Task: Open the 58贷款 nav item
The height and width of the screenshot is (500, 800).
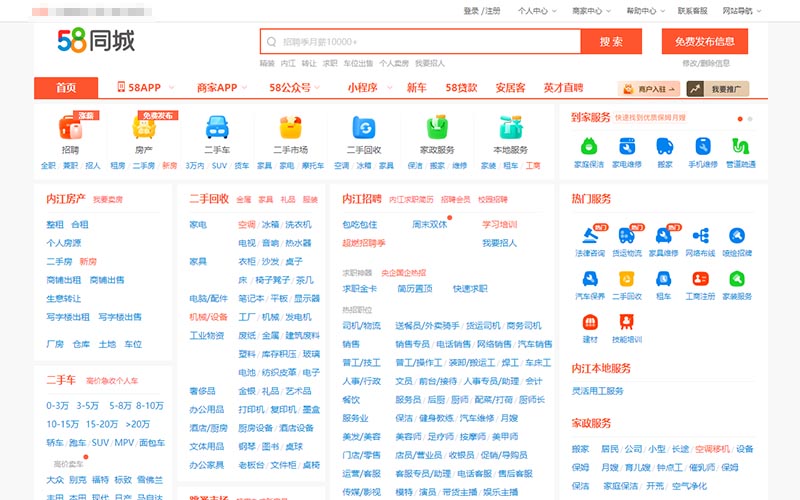Action: coord(461,88)
